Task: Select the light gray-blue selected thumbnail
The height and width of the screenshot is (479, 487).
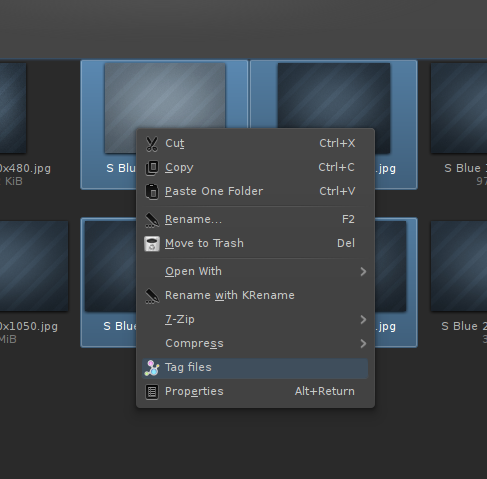Action: 165,96
